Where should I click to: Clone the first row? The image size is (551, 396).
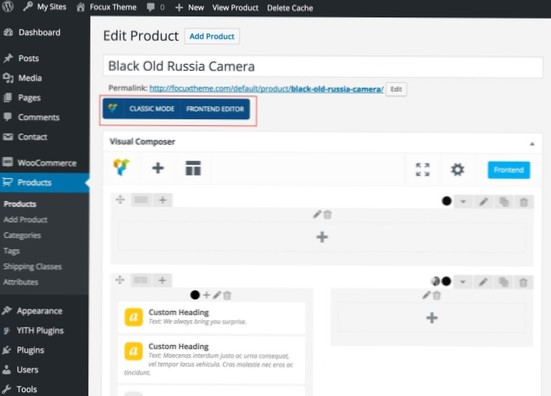point(504,202)
